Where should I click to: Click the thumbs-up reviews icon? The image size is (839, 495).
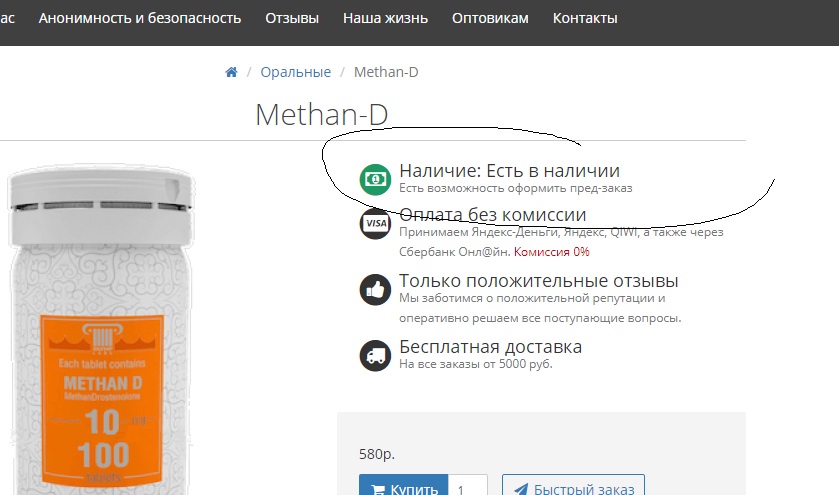tap(375, 290)
